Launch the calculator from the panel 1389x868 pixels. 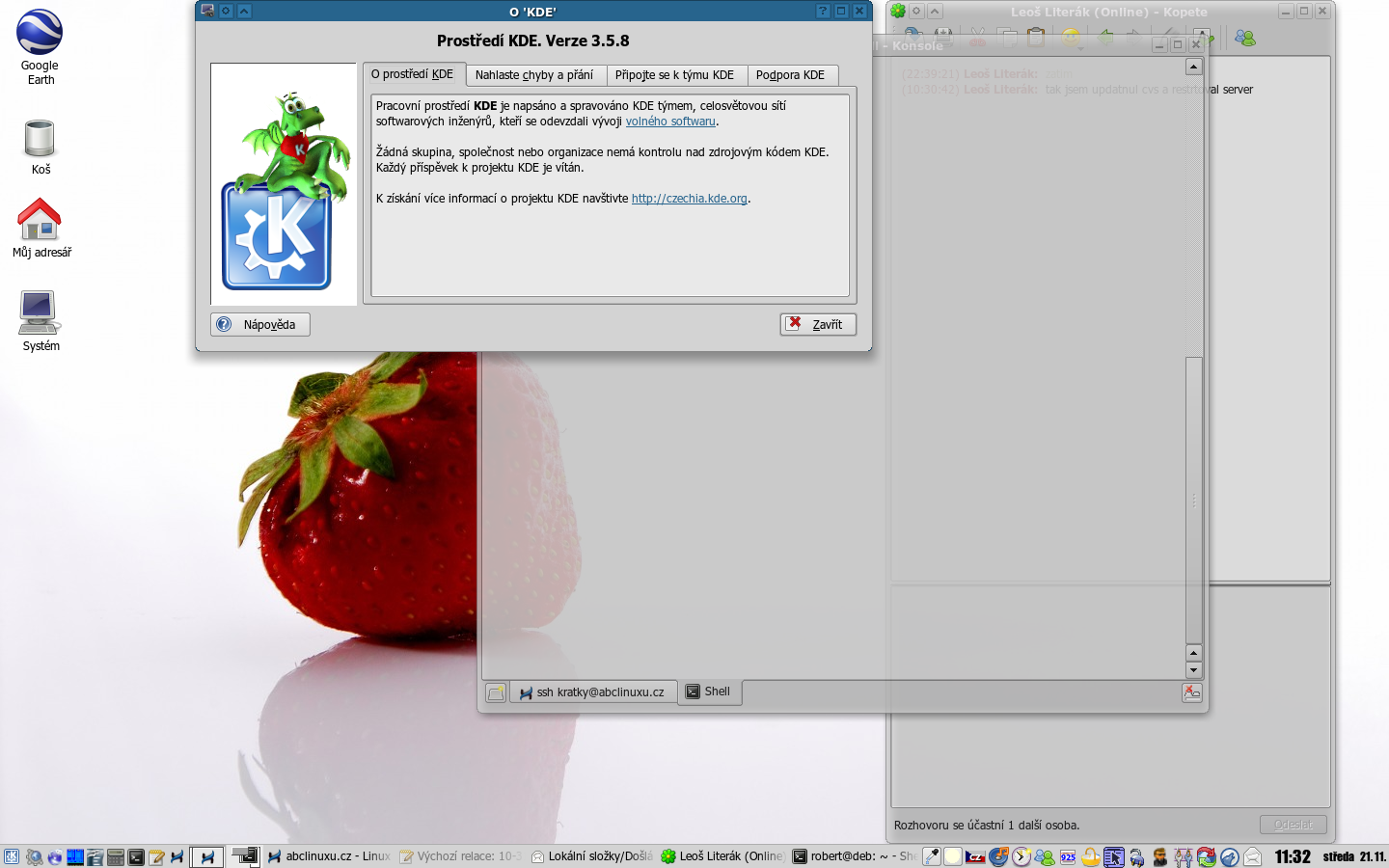click(x=116, y=856)
